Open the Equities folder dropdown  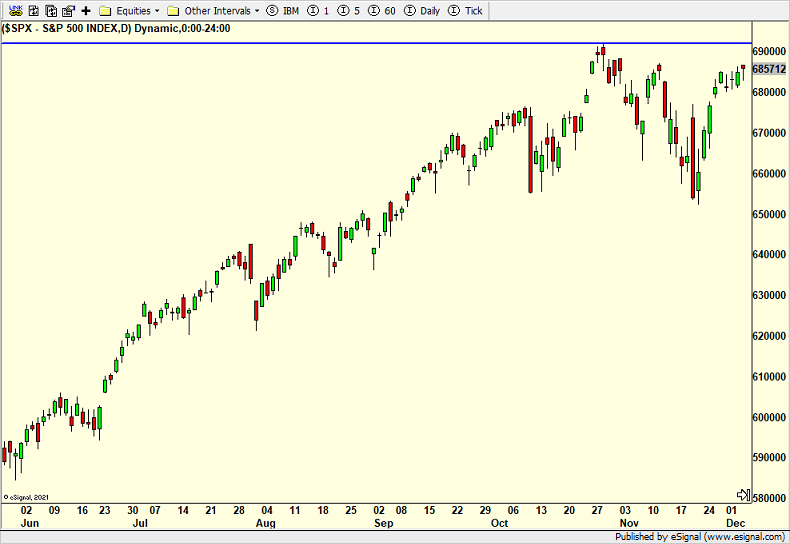[131, 11]
